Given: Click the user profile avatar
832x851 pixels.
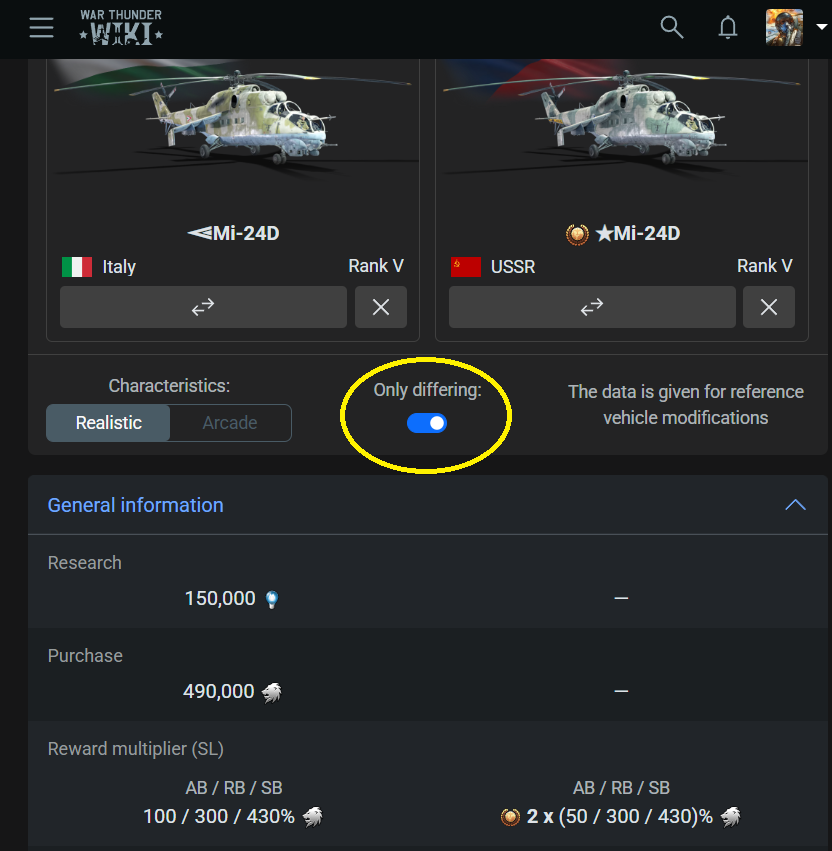Looking at the screenshot, I should pos(784,27).
